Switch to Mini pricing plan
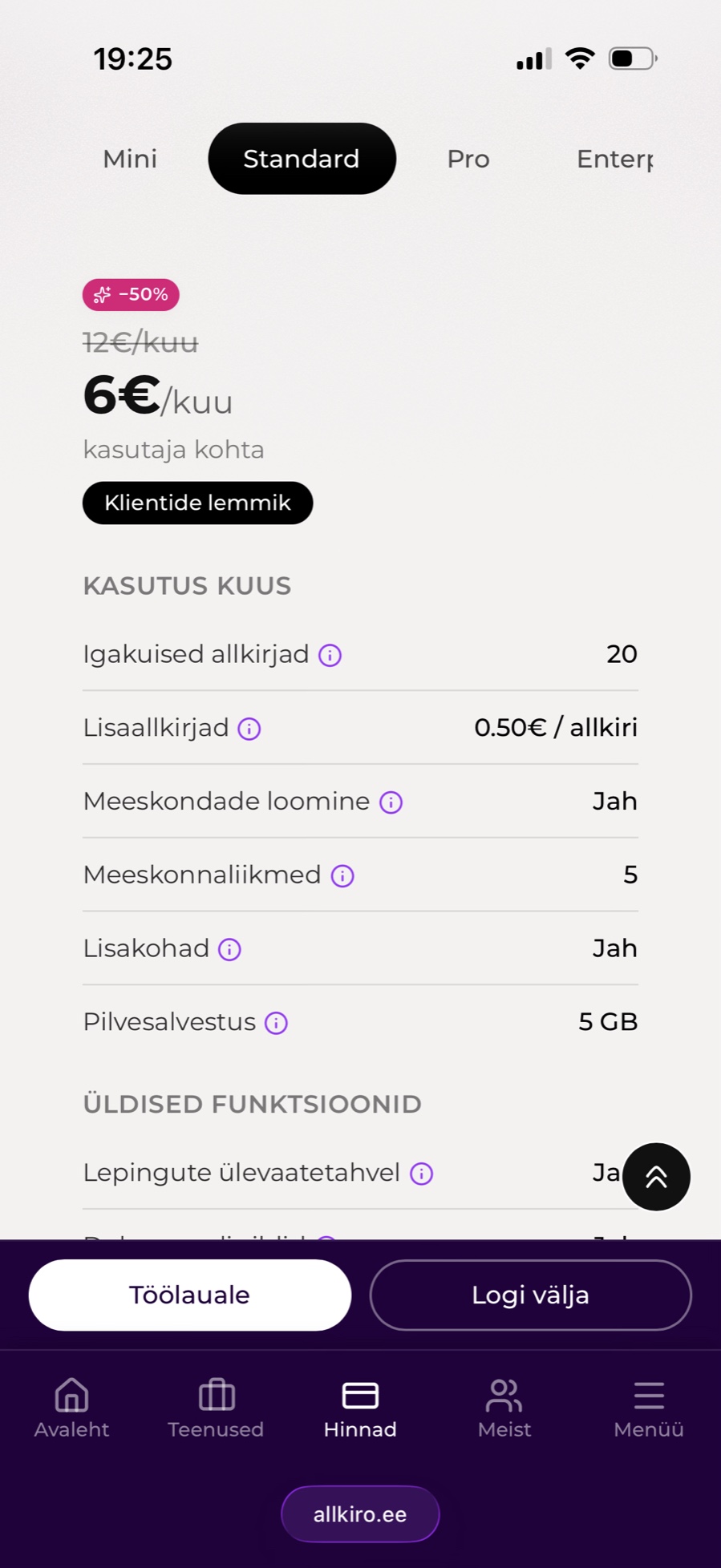This screenshot has width=721, height=1568. [x=130, y=159]
